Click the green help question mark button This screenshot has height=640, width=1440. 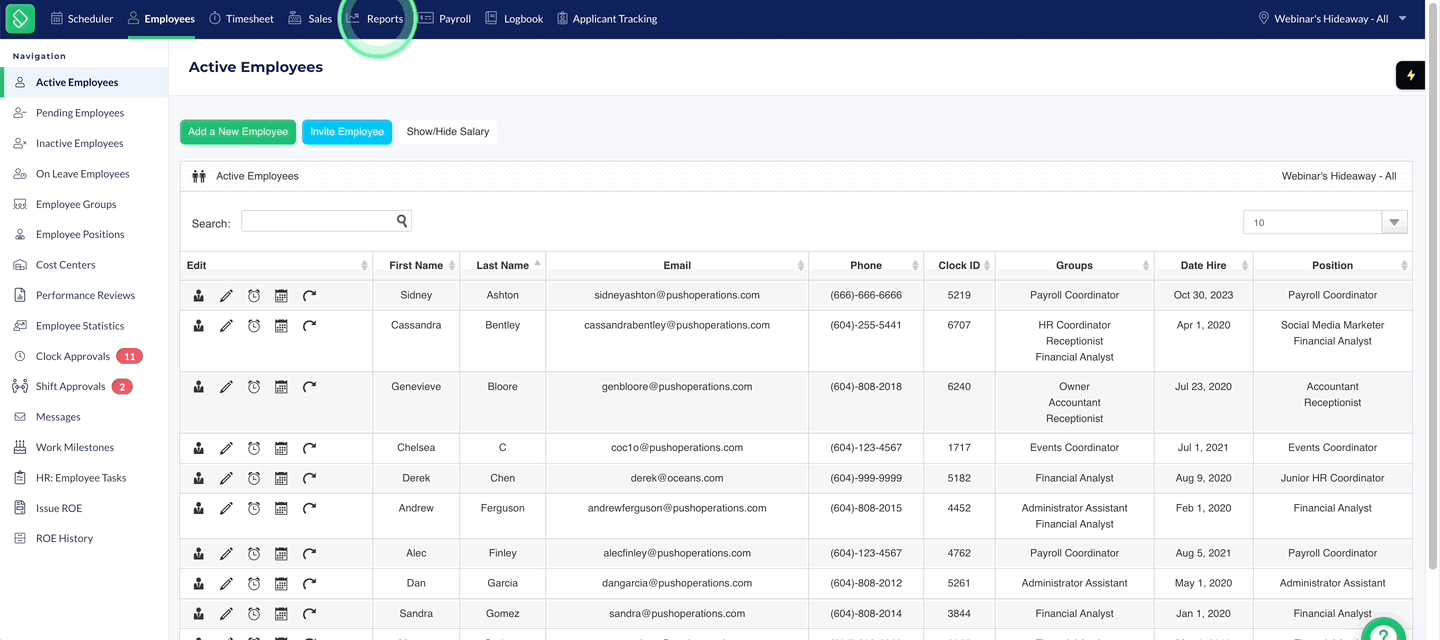1383,630
